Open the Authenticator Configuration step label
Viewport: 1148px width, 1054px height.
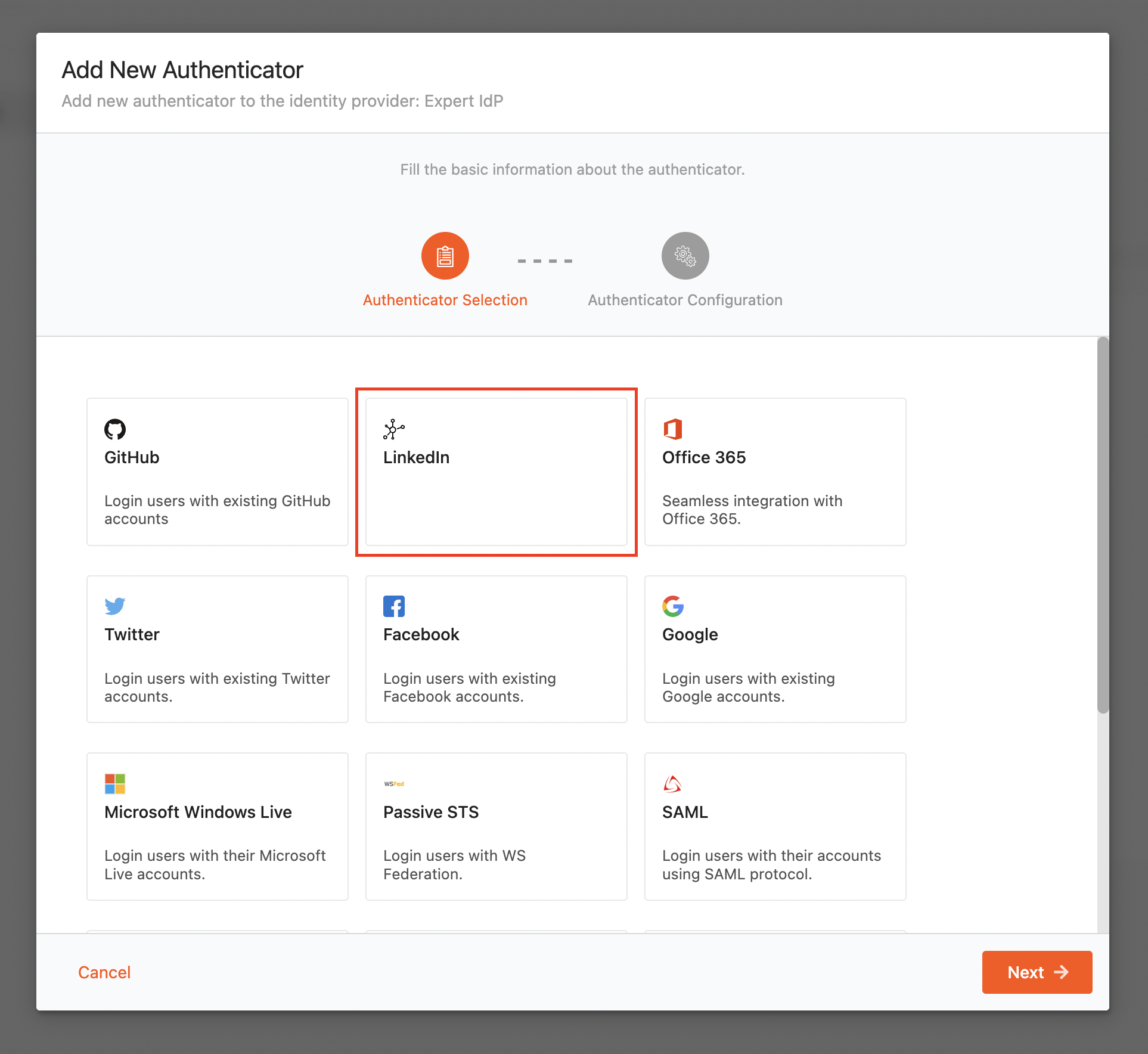coord(685,300)
